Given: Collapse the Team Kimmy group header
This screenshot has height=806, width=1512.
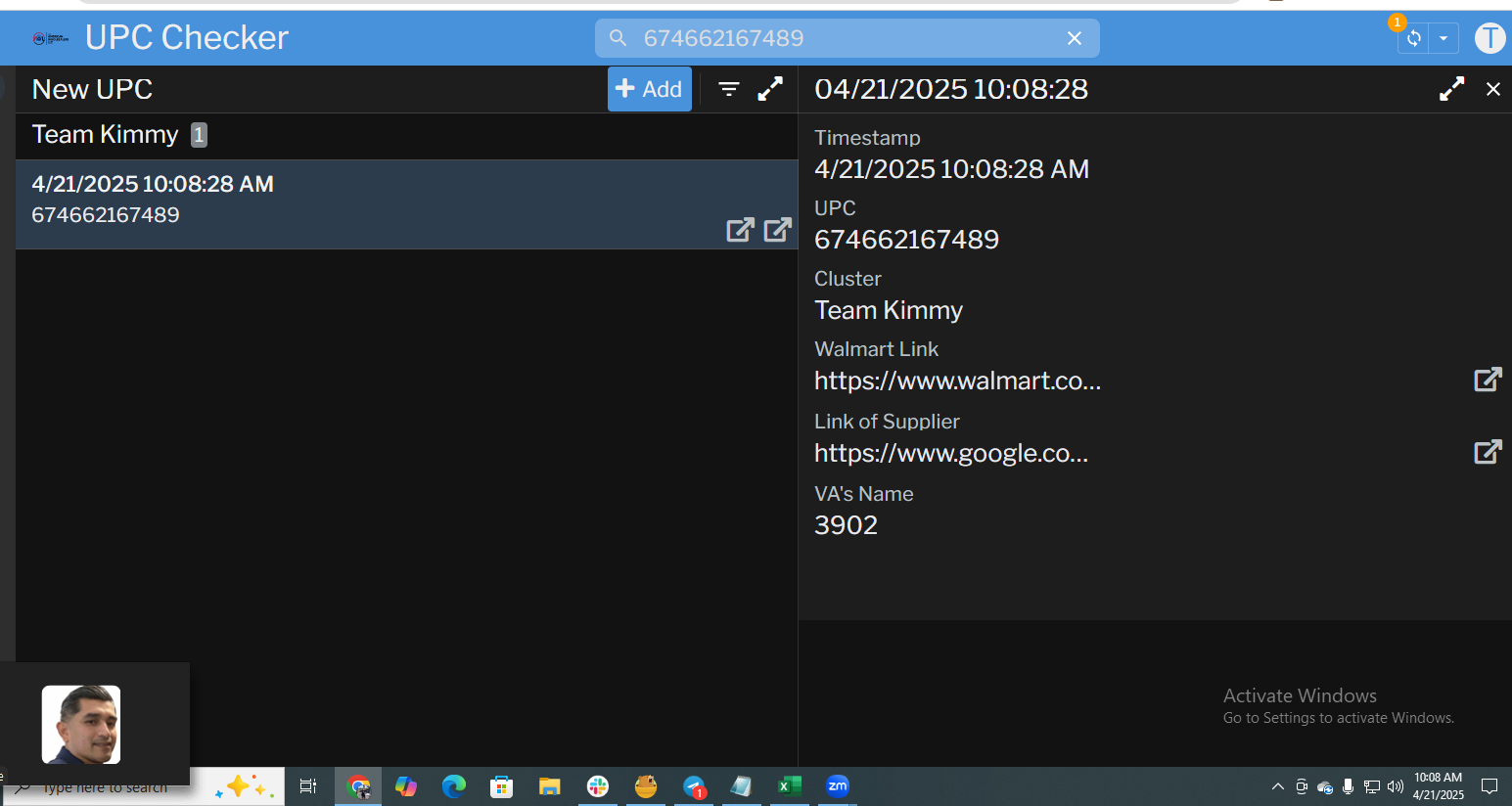Looking at the screenshot, I should [106, 135].
